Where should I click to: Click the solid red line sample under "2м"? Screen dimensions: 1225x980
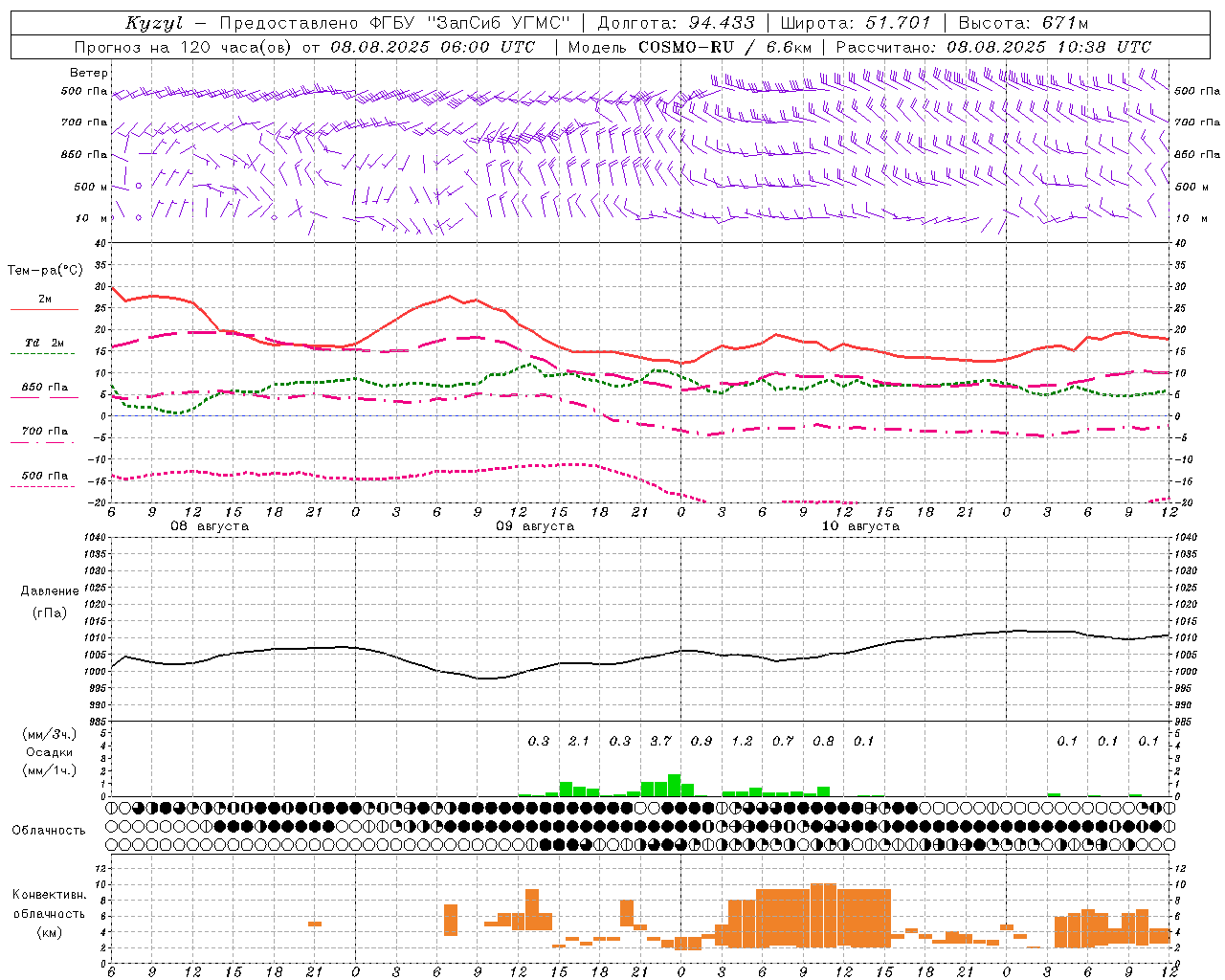44,310
